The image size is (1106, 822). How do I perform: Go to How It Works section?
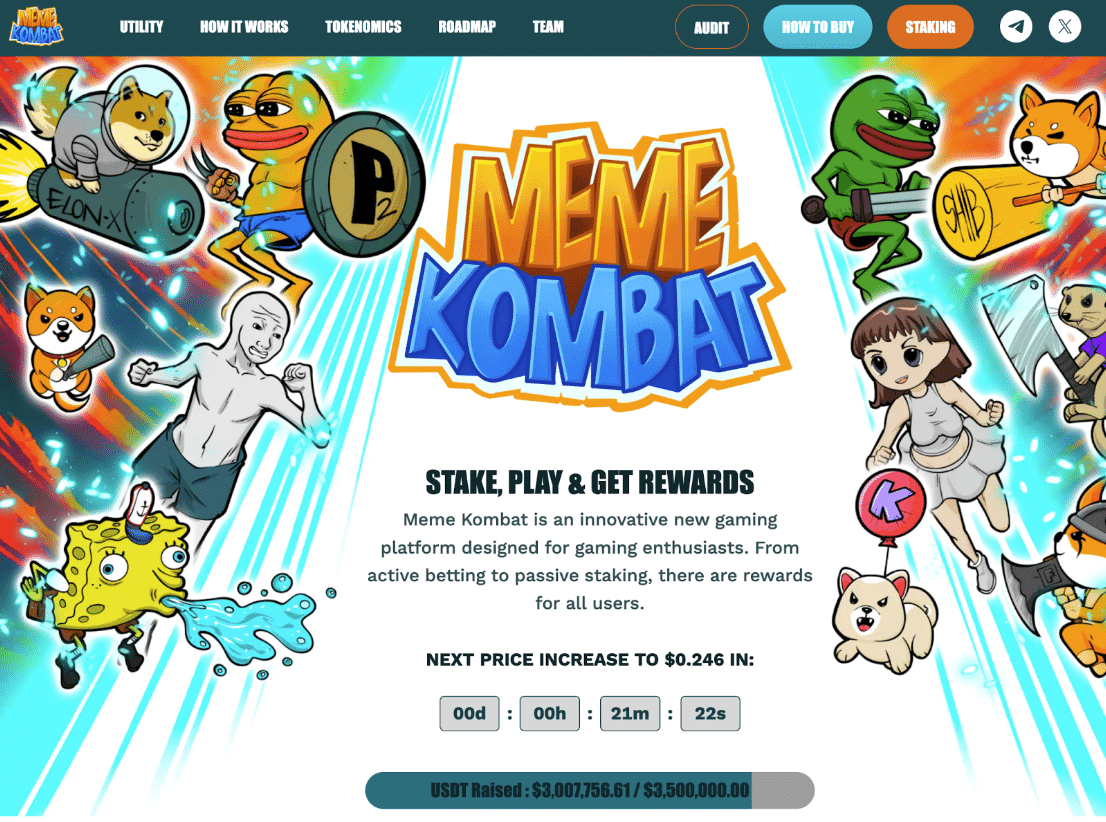244,27
